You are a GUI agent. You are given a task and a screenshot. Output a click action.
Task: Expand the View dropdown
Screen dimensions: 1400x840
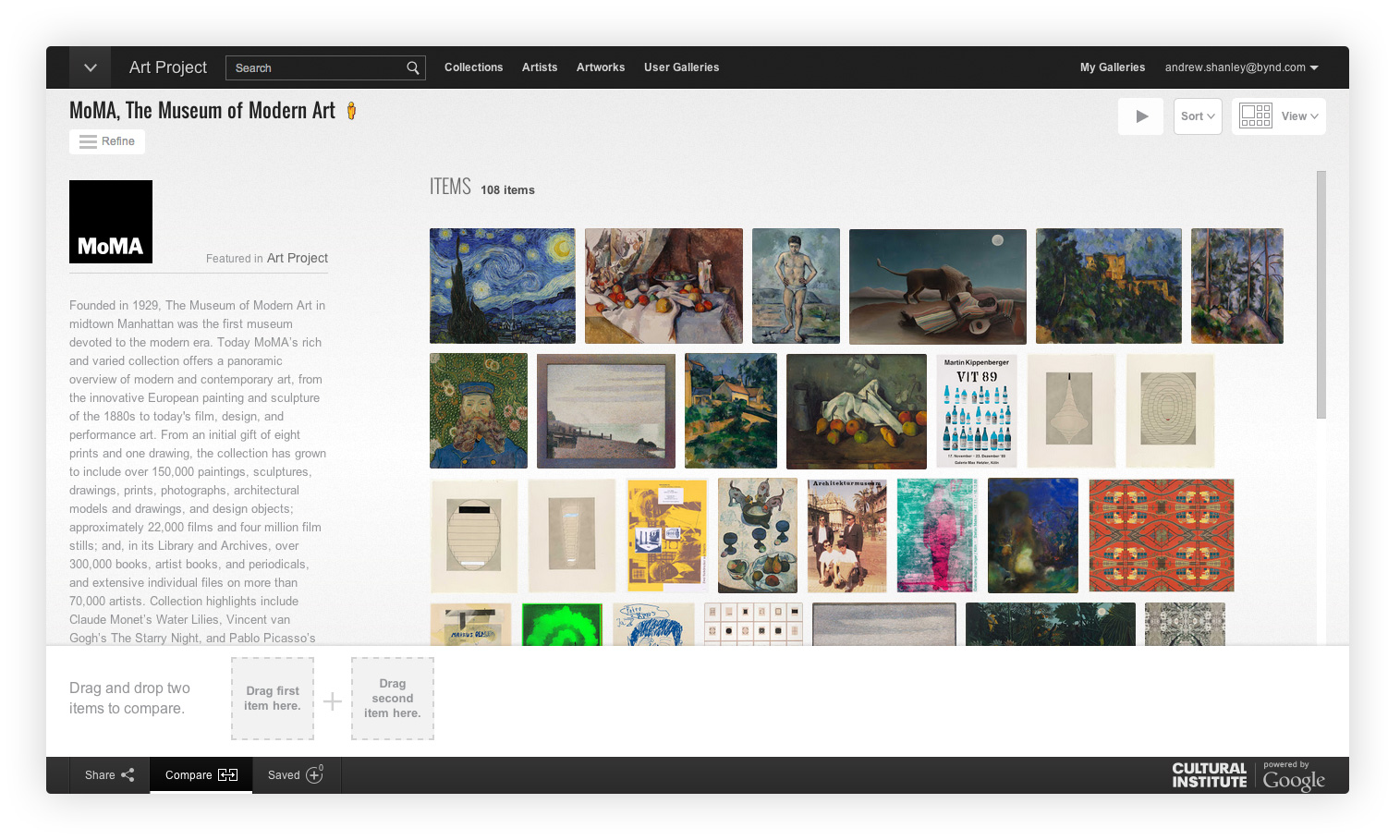pyautogui.click(x=1299, y=116)
